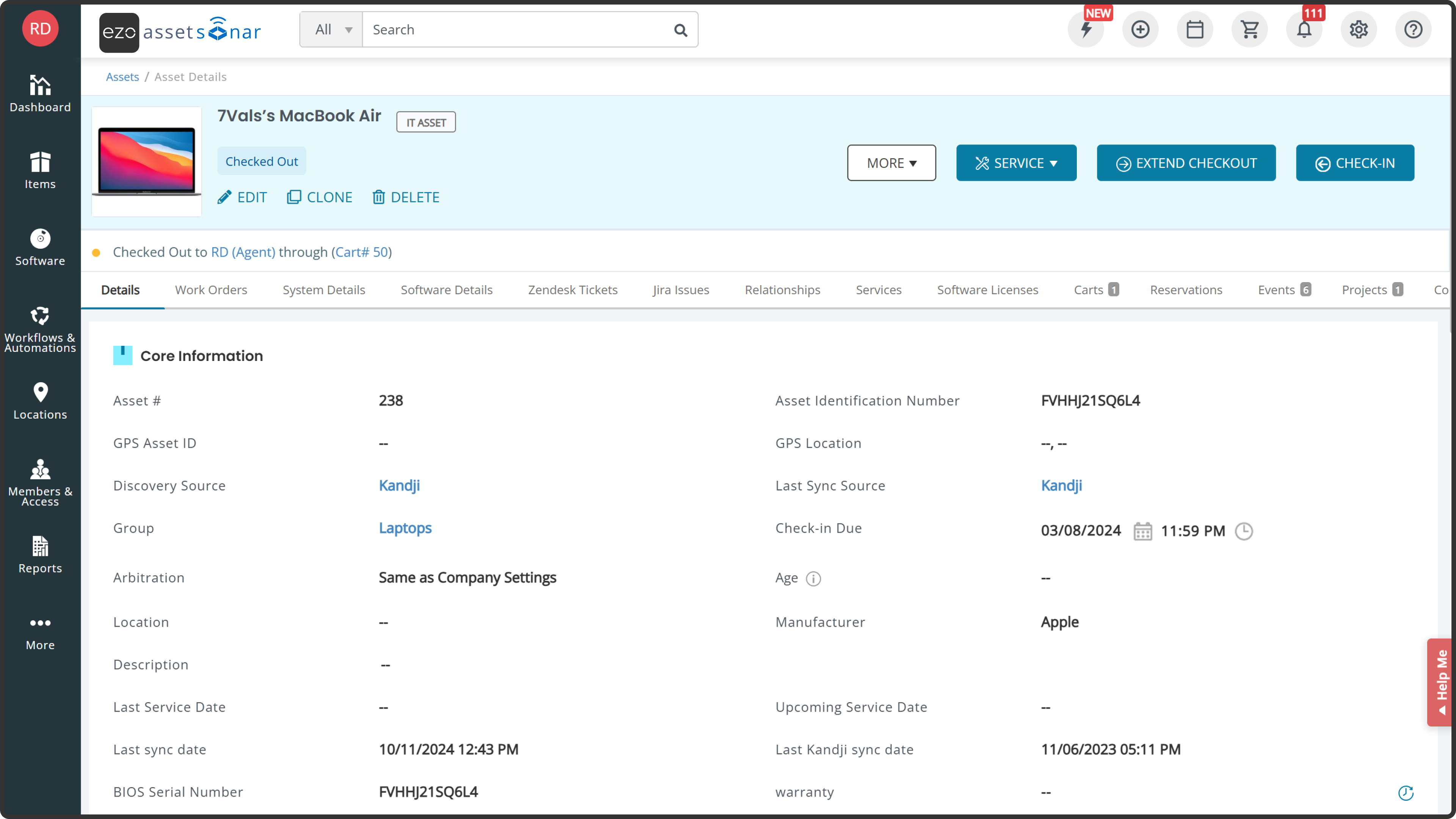
Task: Expand the MORE dropdown button
Action: coord(891,163)
